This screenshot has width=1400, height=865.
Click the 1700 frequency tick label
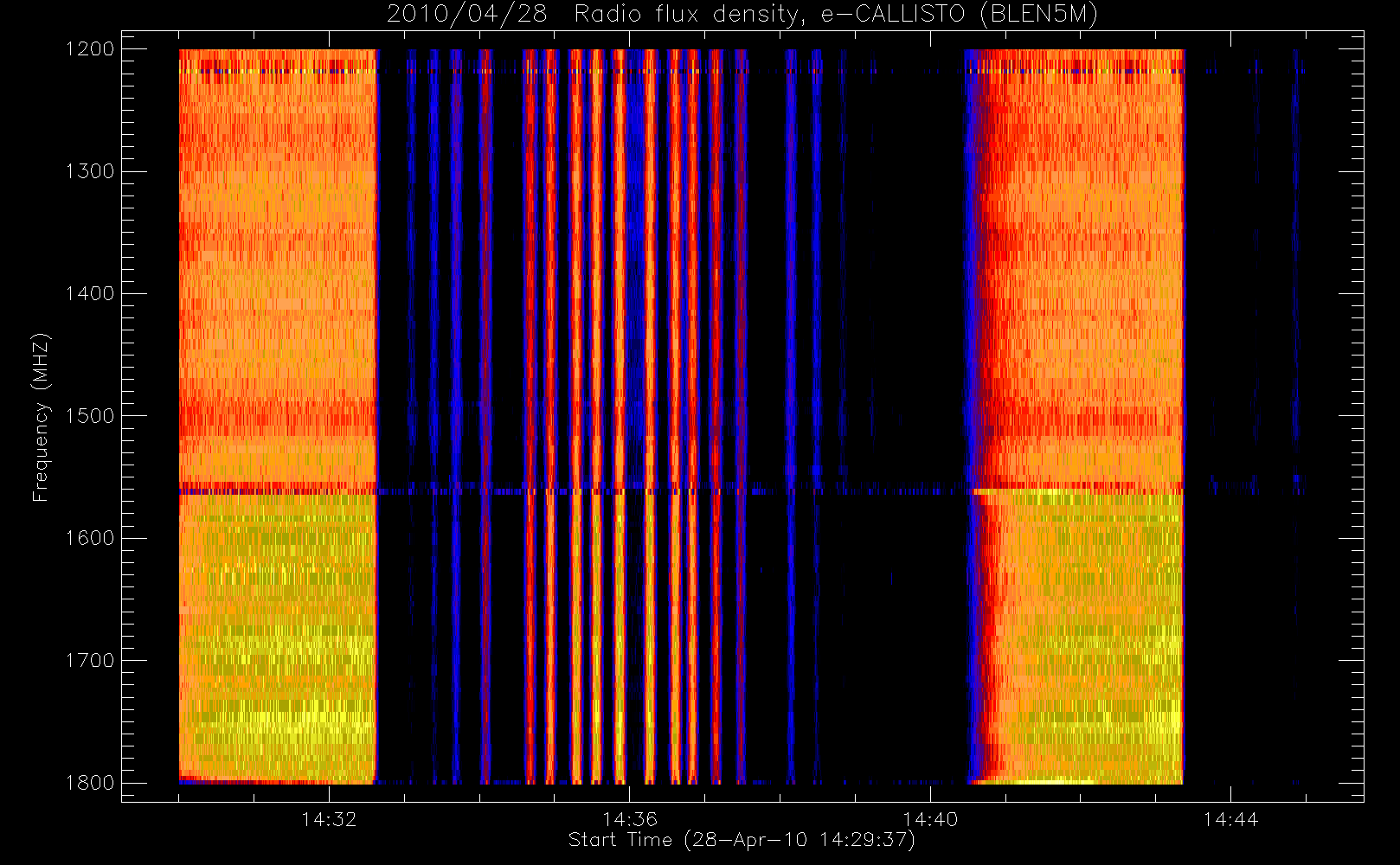click(90, 661)
